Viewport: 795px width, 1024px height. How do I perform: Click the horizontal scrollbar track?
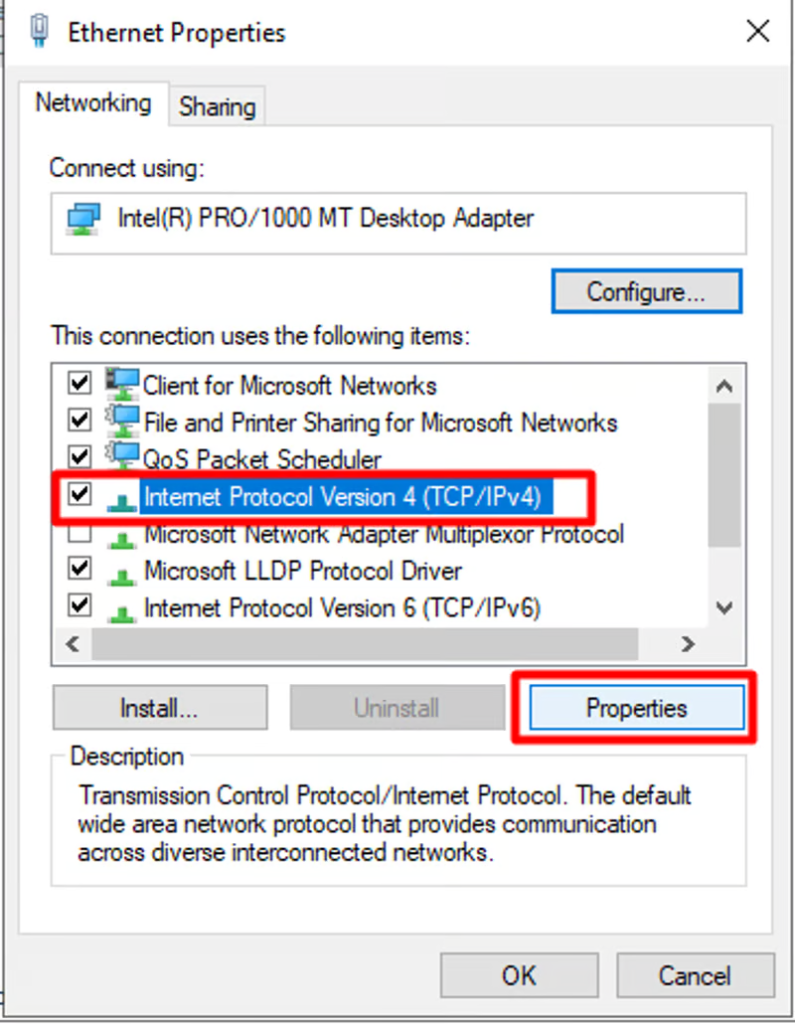coord(365,645)
